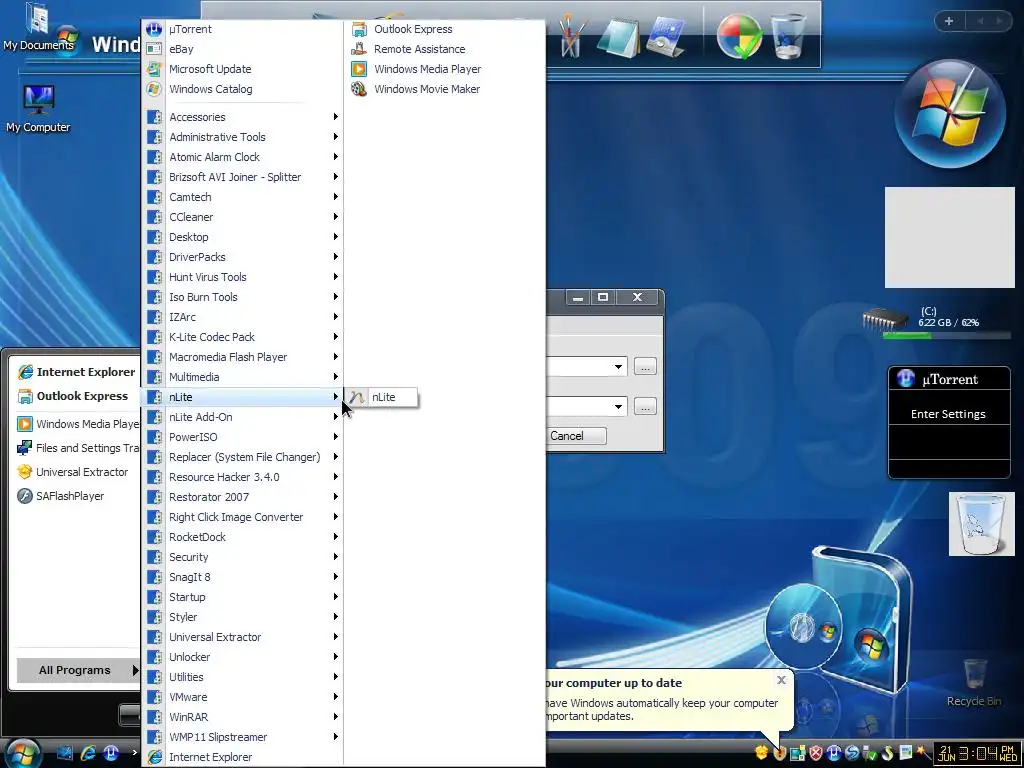Expand the Camtech folder
1024x768 pixels.
[x=242, y=197]
